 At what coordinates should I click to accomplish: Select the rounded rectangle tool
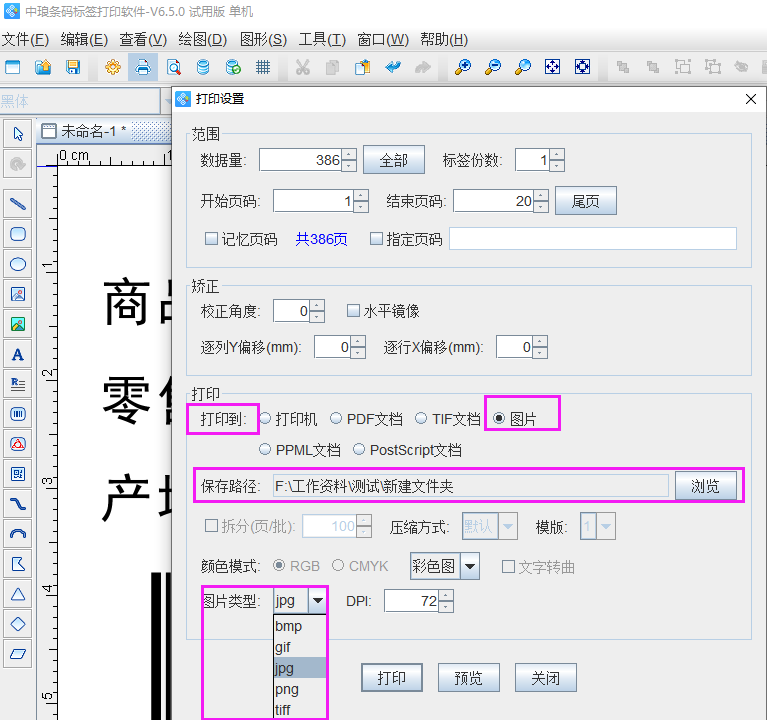[18, 234]
